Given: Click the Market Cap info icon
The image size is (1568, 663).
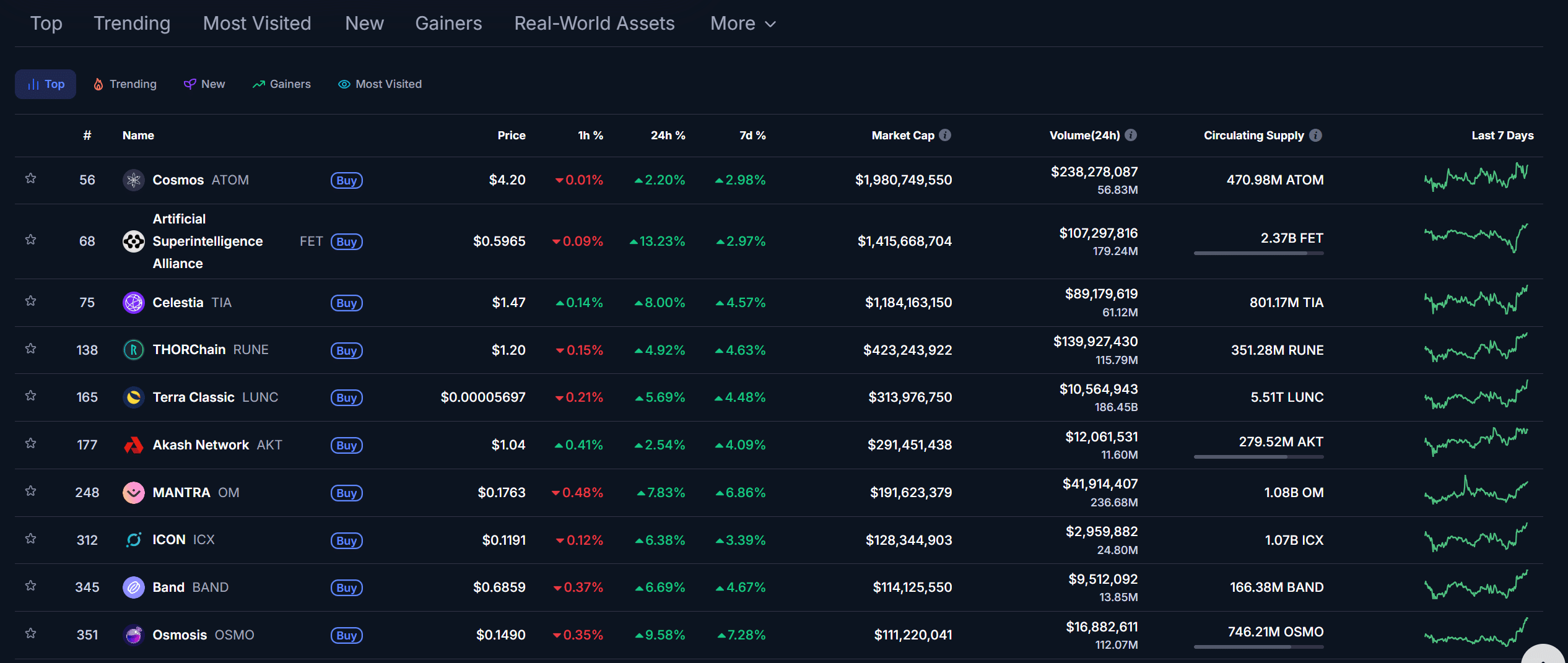Looking at the screenshot, I should [945, 135].
